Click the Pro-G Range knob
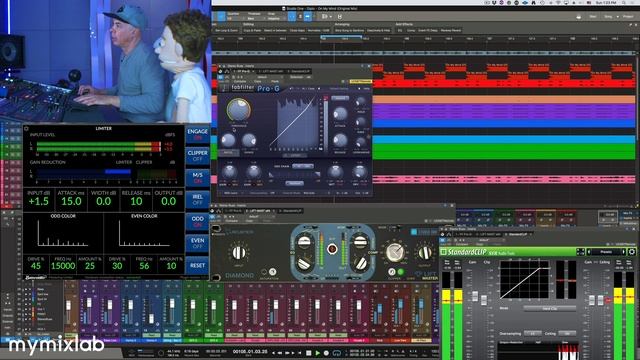This screenshot has width=640, height=360. [249, 140]
